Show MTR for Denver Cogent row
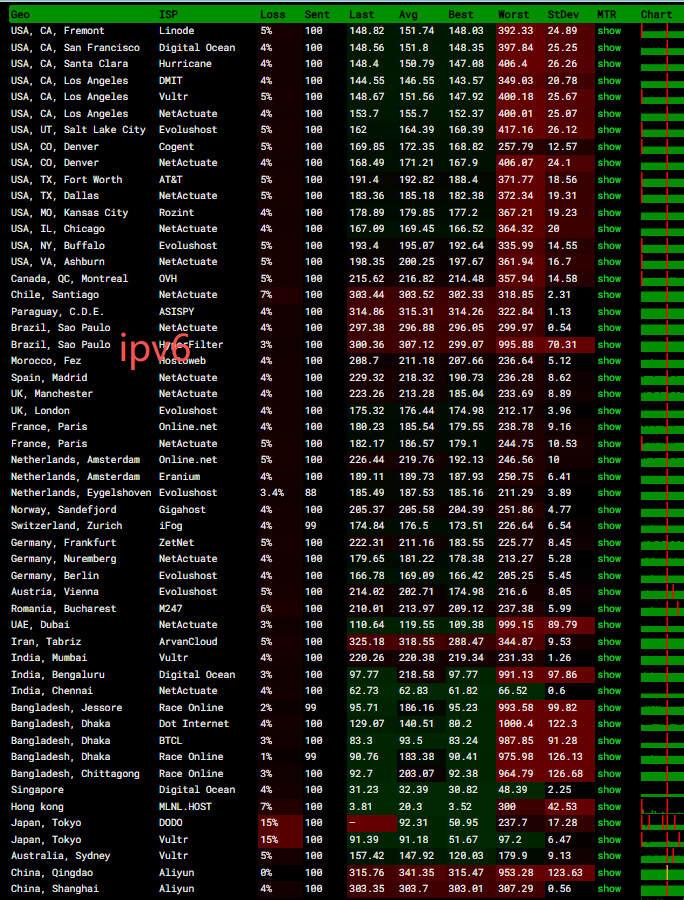 coord(609,147)
